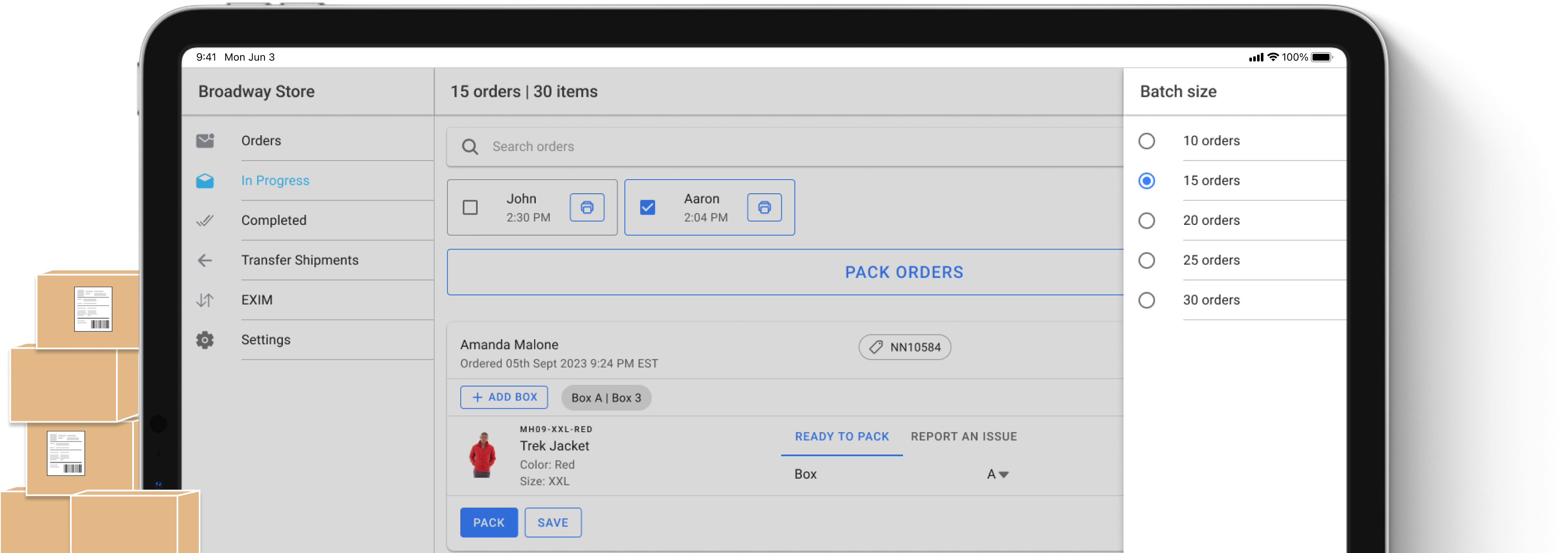Viewport: 1568px width, 553px height.
Task: Click the Settings gear icon
Action: click(205, 340)
